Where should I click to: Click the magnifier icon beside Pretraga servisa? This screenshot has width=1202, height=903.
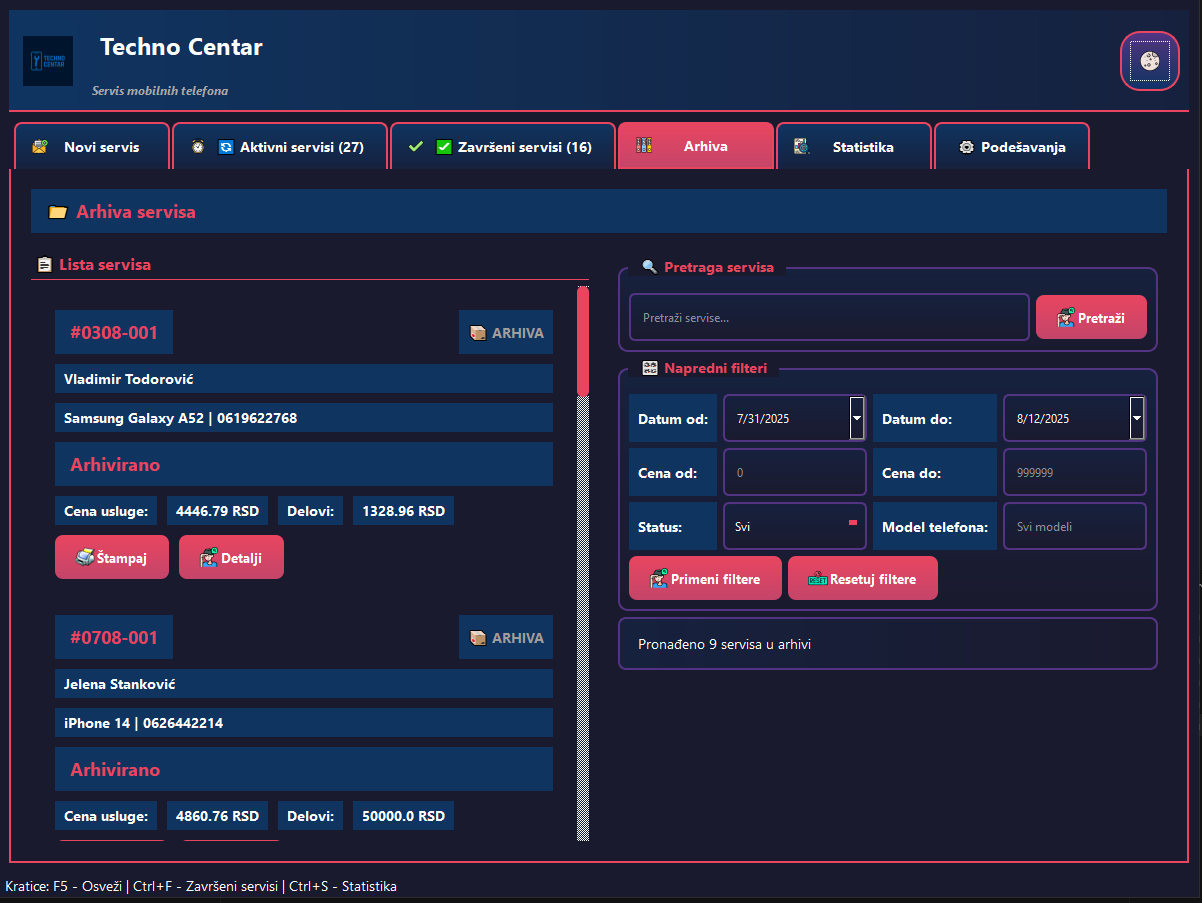[x=649, y=267]
